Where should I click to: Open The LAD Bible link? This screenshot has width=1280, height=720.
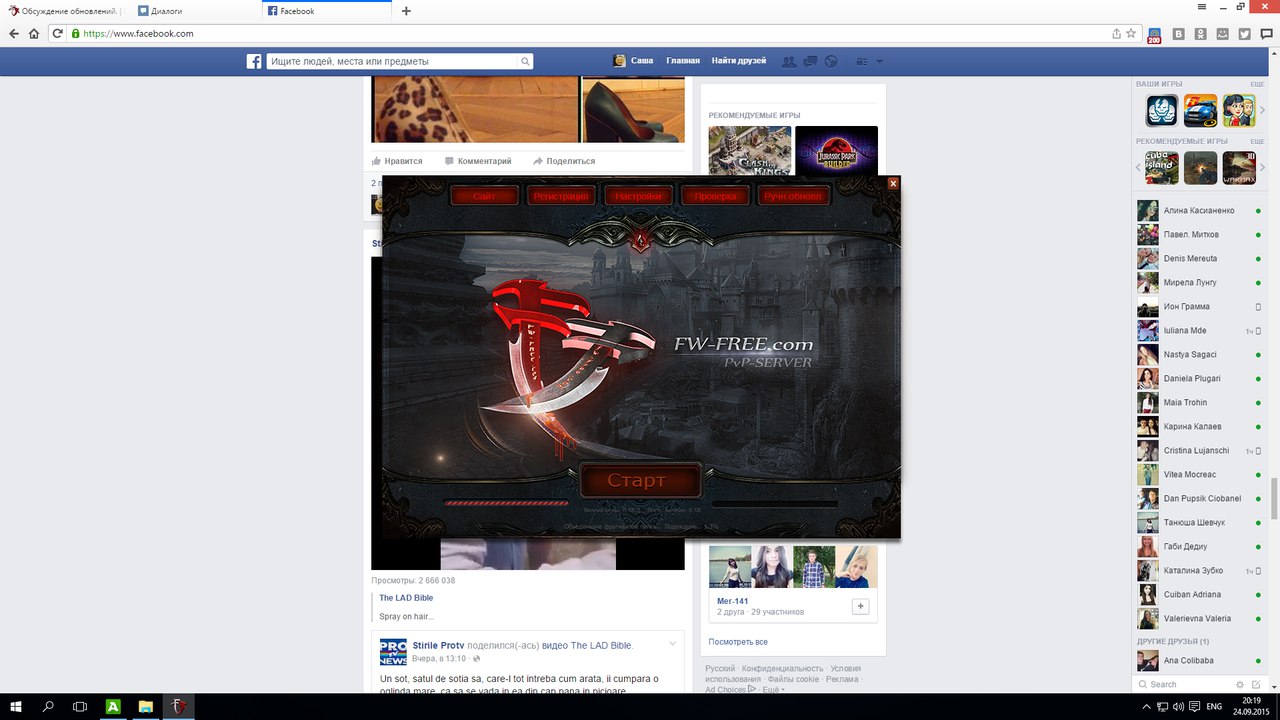[x=405, y=598]
